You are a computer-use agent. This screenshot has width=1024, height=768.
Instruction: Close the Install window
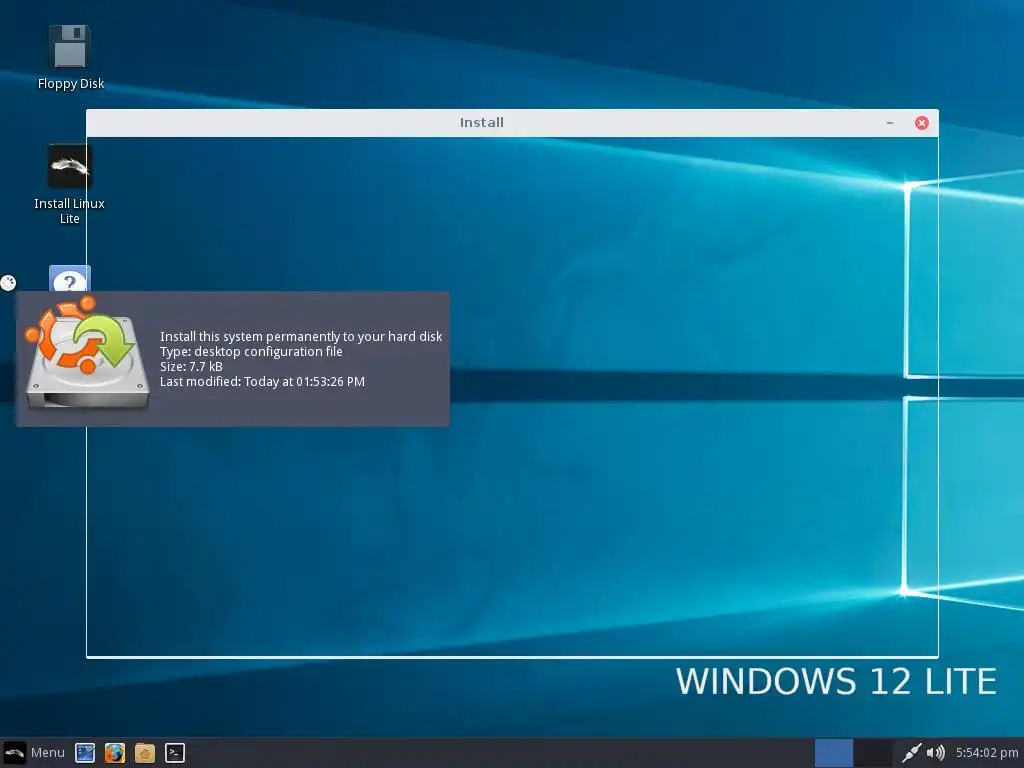pyautogui.click(x=921, y=123)
